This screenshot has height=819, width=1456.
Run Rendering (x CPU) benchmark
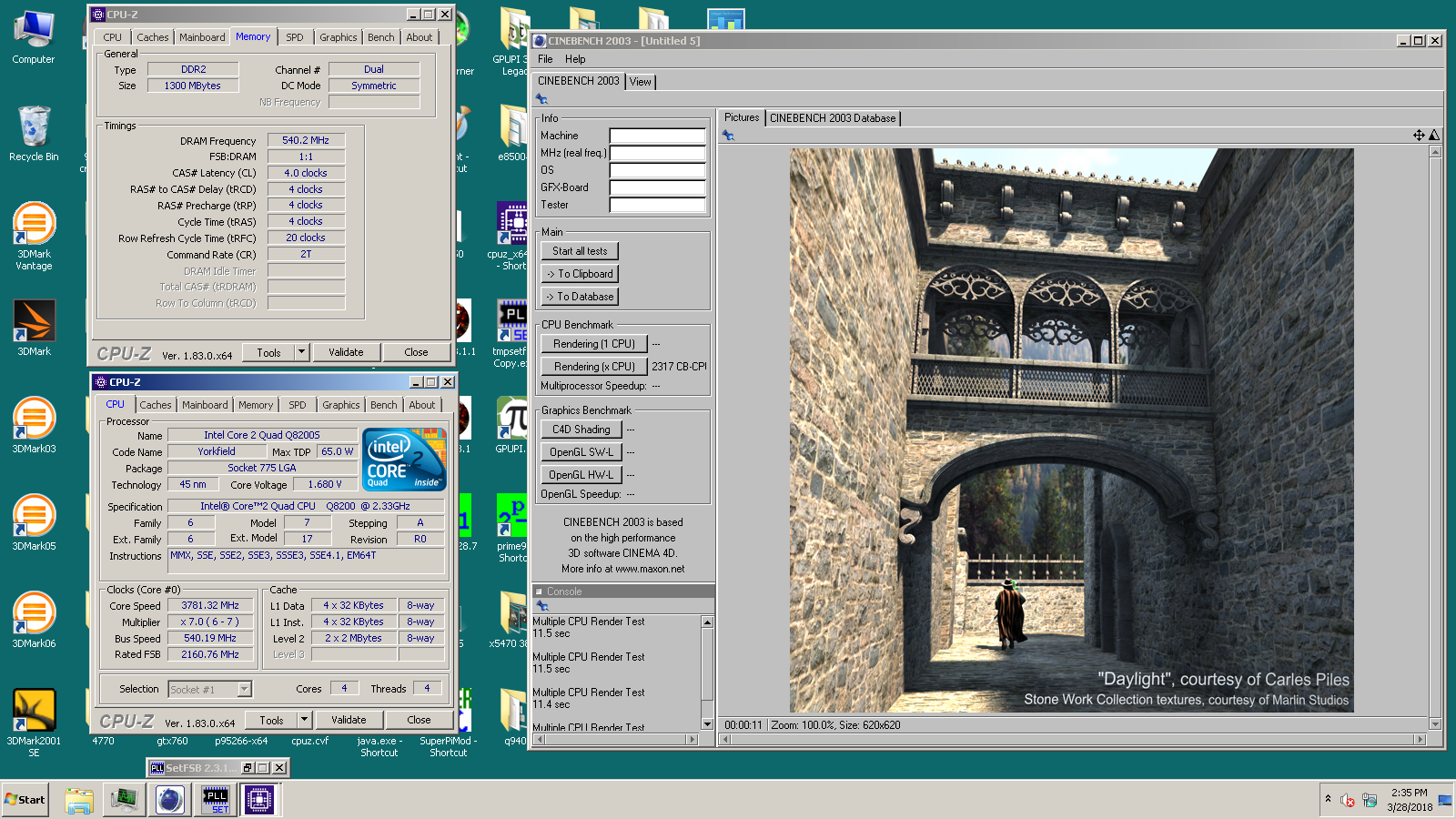[594, 367]
